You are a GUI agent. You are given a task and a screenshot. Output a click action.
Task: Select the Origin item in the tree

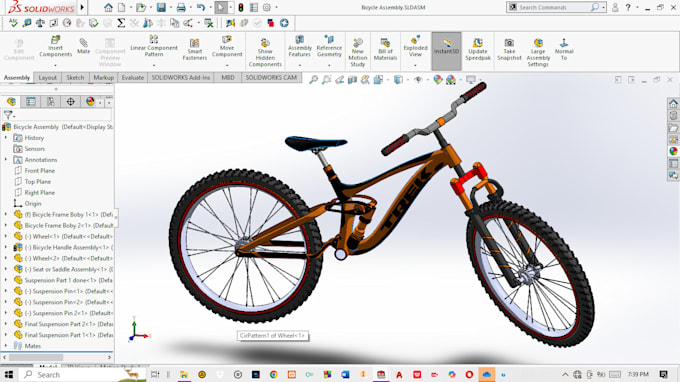point(33,203)
